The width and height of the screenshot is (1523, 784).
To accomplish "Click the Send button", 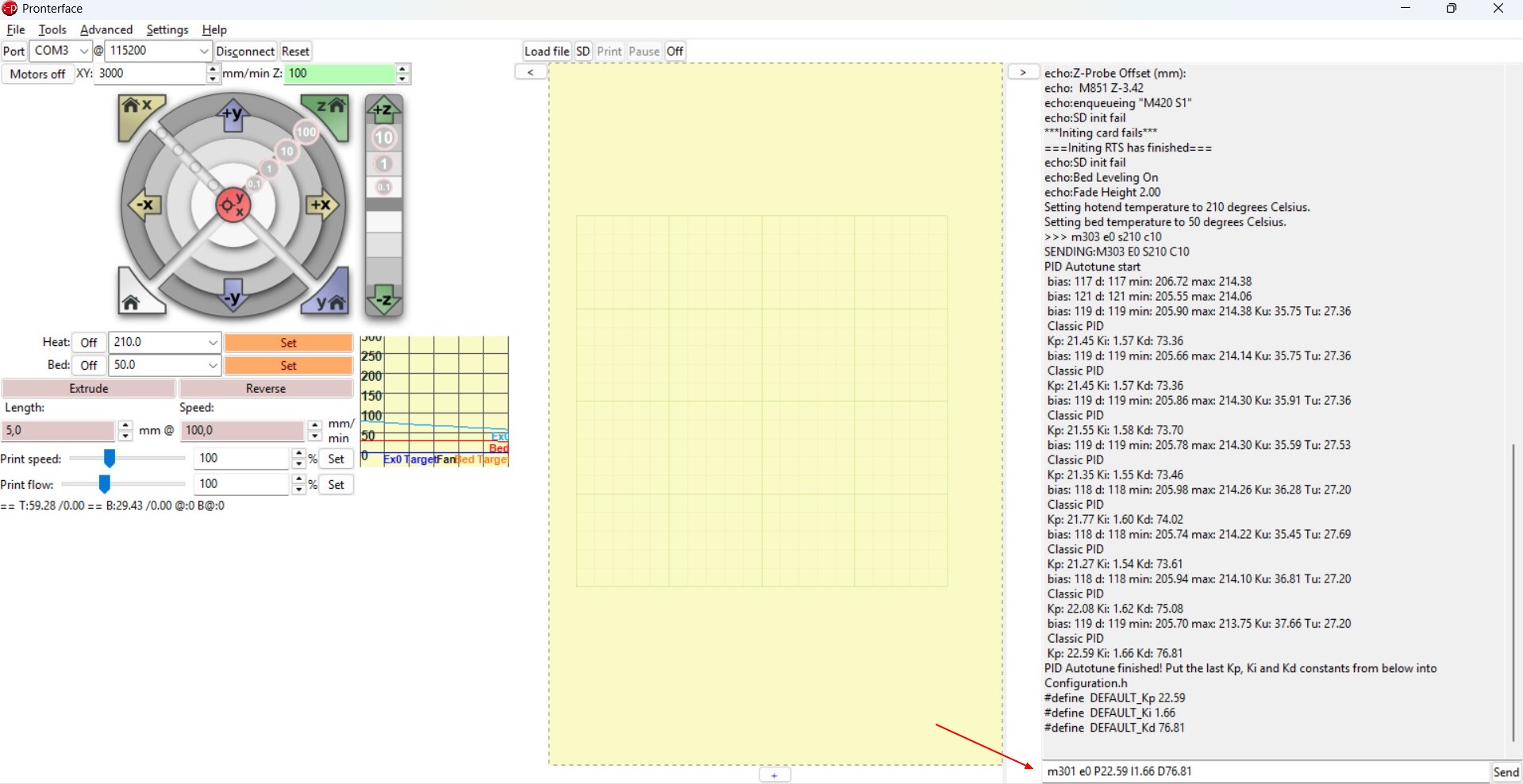I will (1505, 772).
